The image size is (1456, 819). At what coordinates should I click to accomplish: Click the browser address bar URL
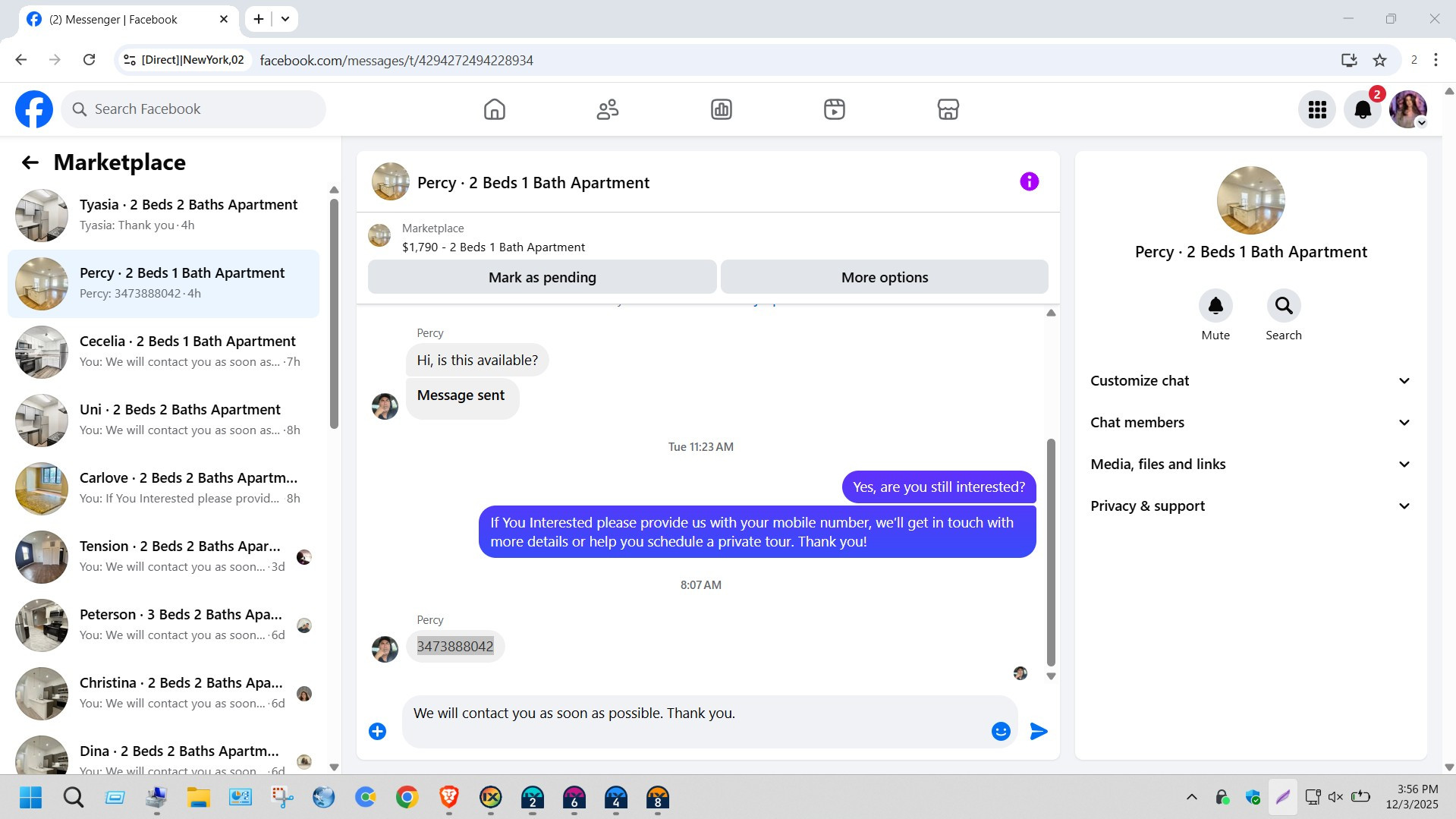[396, 60]
